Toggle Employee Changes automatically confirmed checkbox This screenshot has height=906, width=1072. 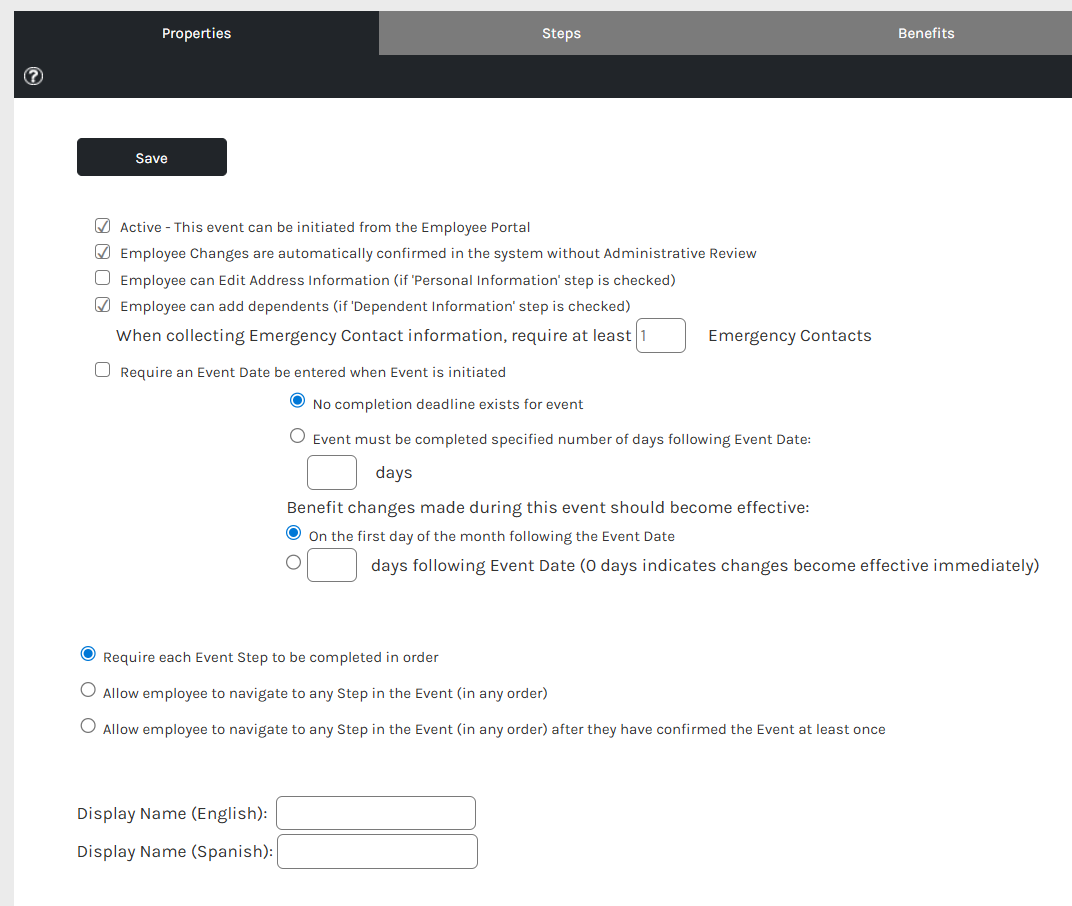(103, 252)
